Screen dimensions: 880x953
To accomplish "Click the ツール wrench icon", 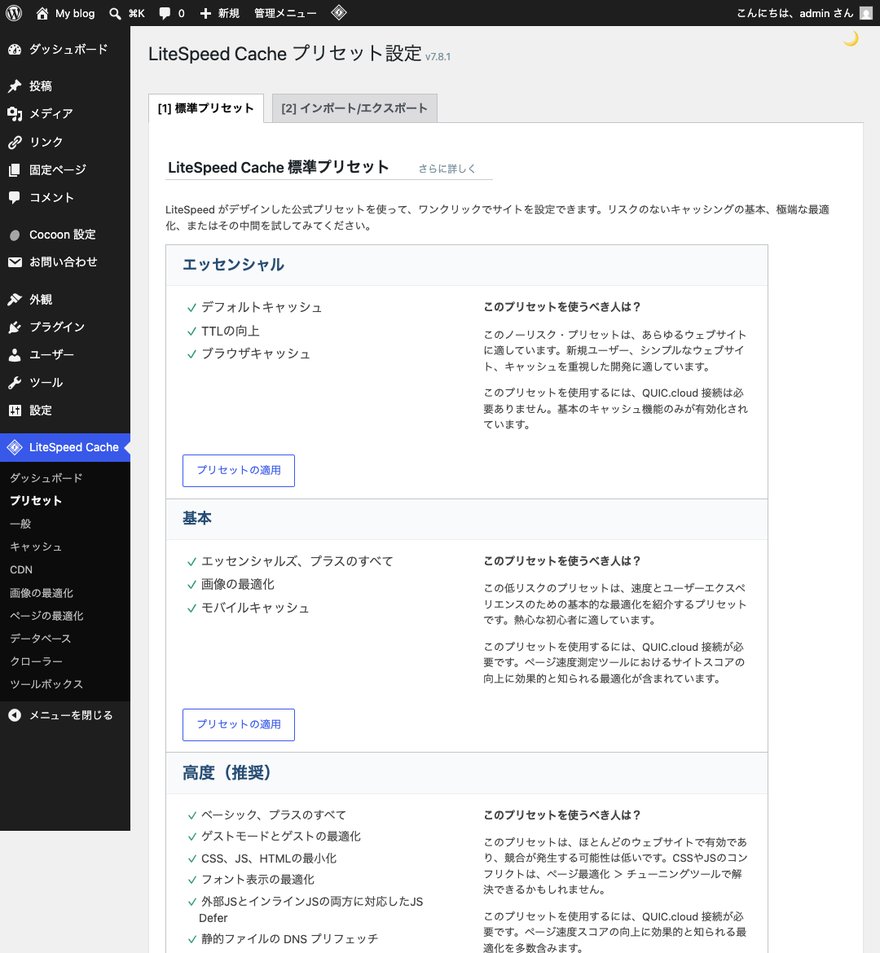I will pos(15,383).
